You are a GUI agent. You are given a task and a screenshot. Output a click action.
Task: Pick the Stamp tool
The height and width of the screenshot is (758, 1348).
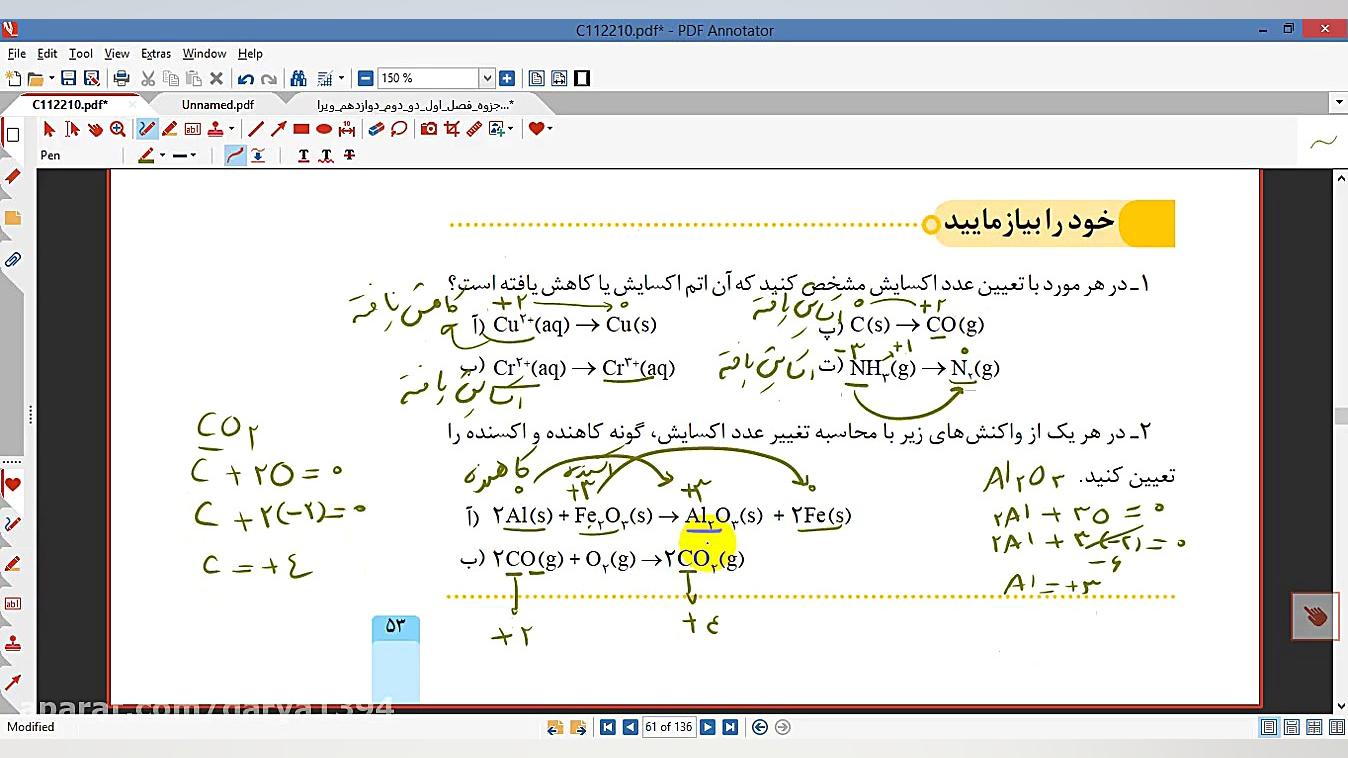216,128
